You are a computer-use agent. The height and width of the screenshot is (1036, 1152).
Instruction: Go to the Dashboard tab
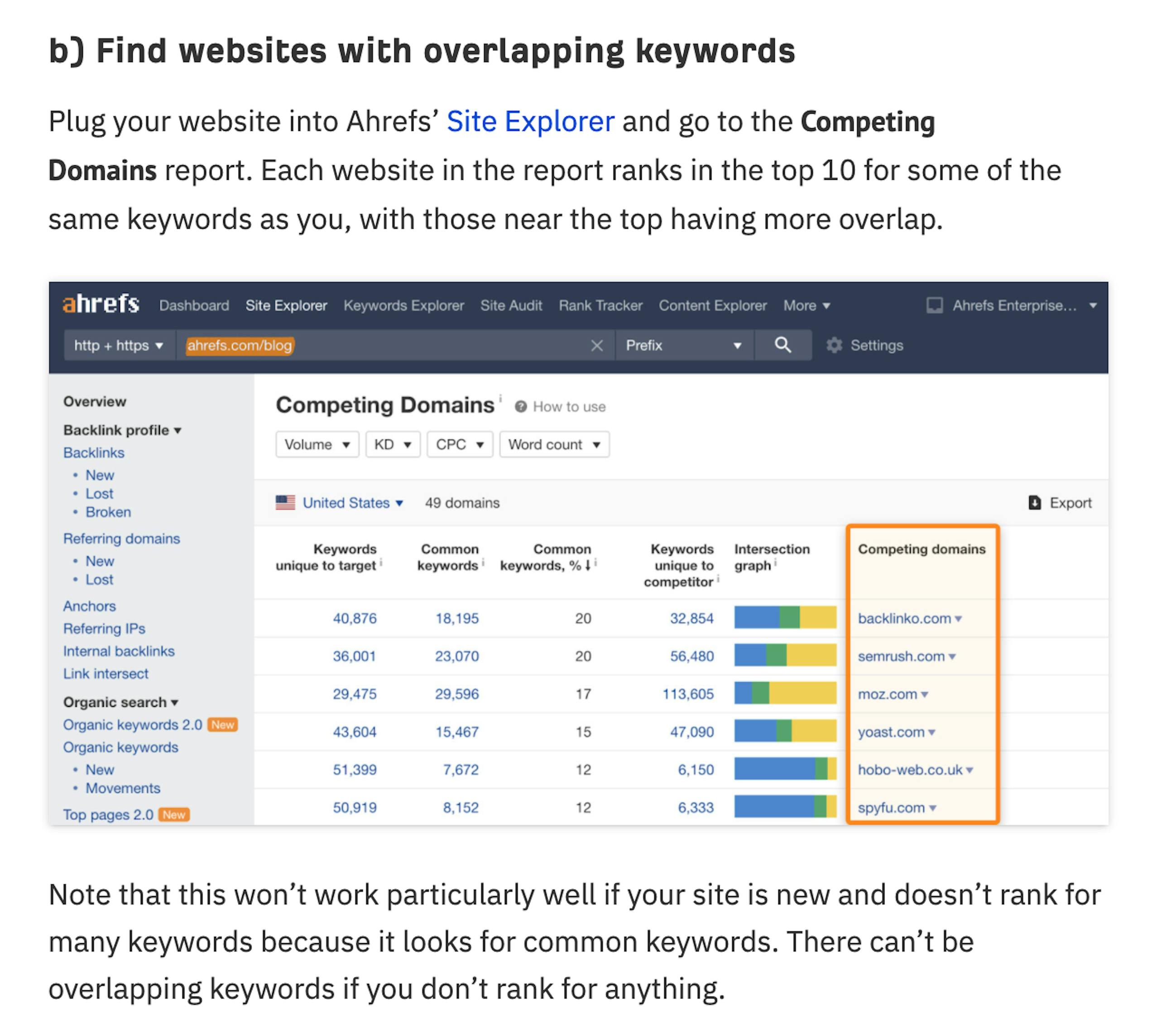click(x=194, y=306)
